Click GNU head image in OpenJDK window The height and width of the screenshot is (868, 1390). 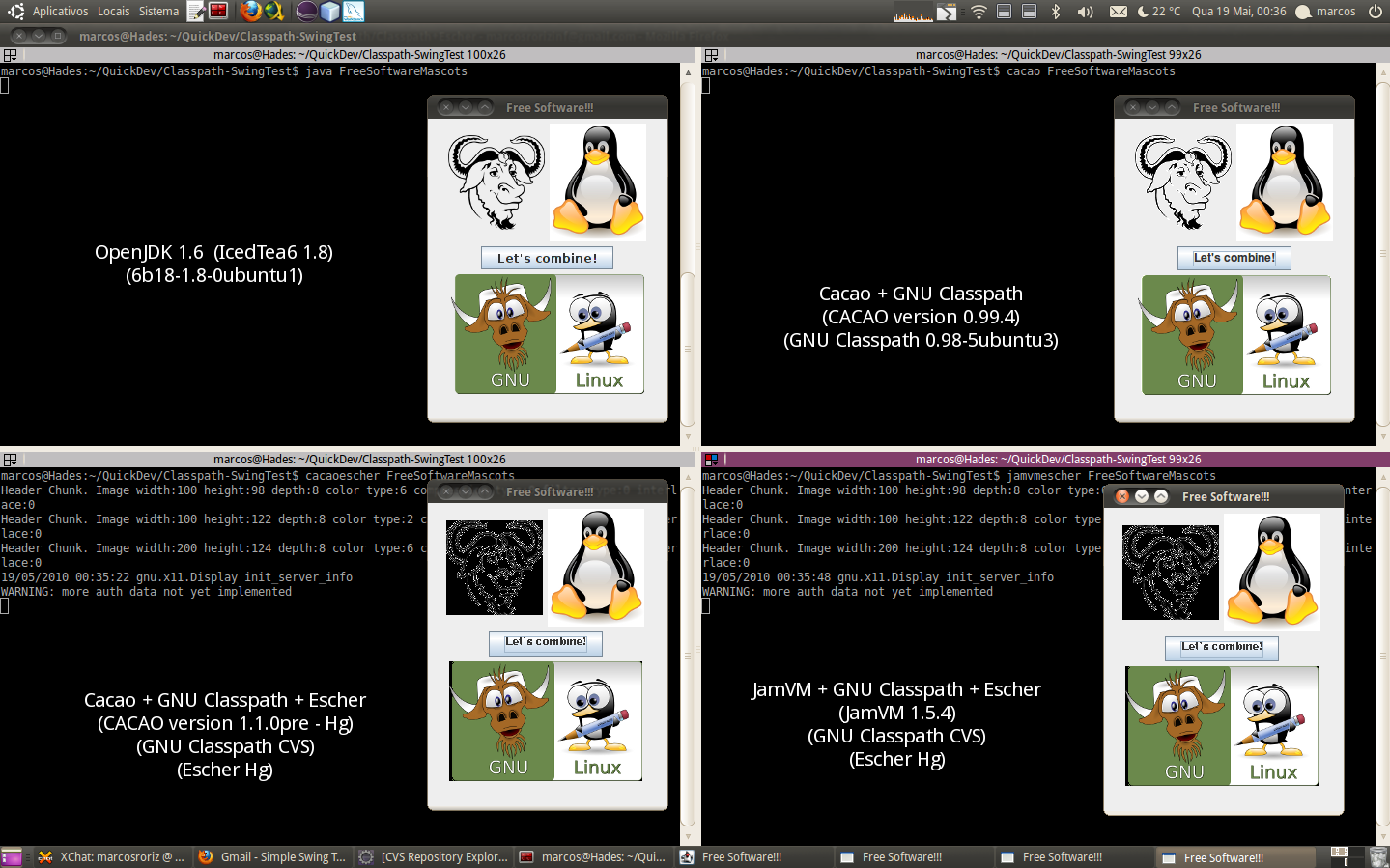point(496,182)
